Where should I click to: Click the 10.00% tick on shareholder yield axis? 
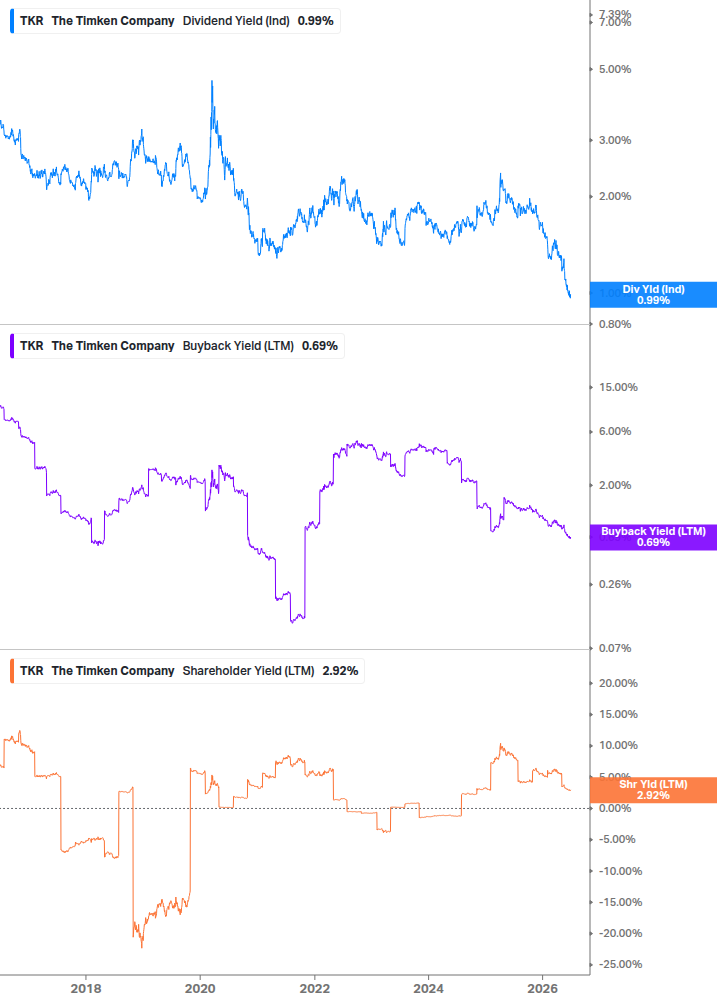[x=618, y=745]
